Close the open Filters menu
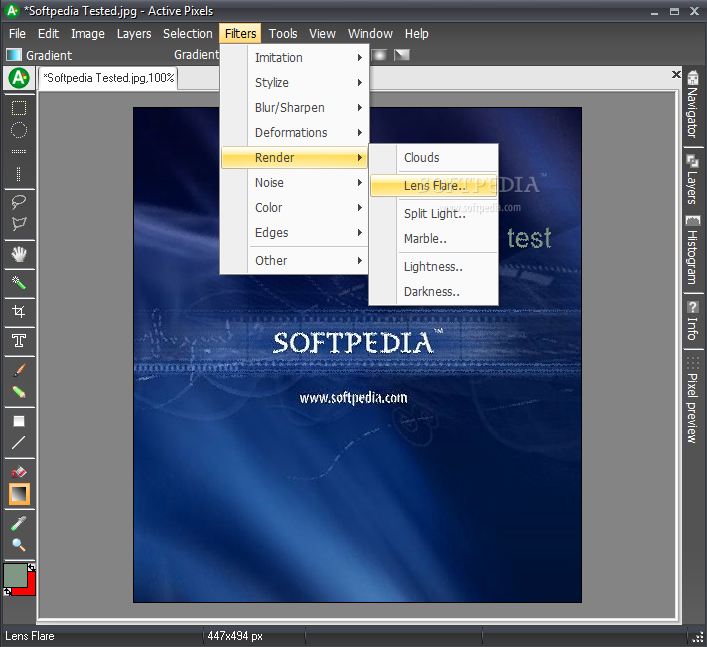 coord(240,34)
